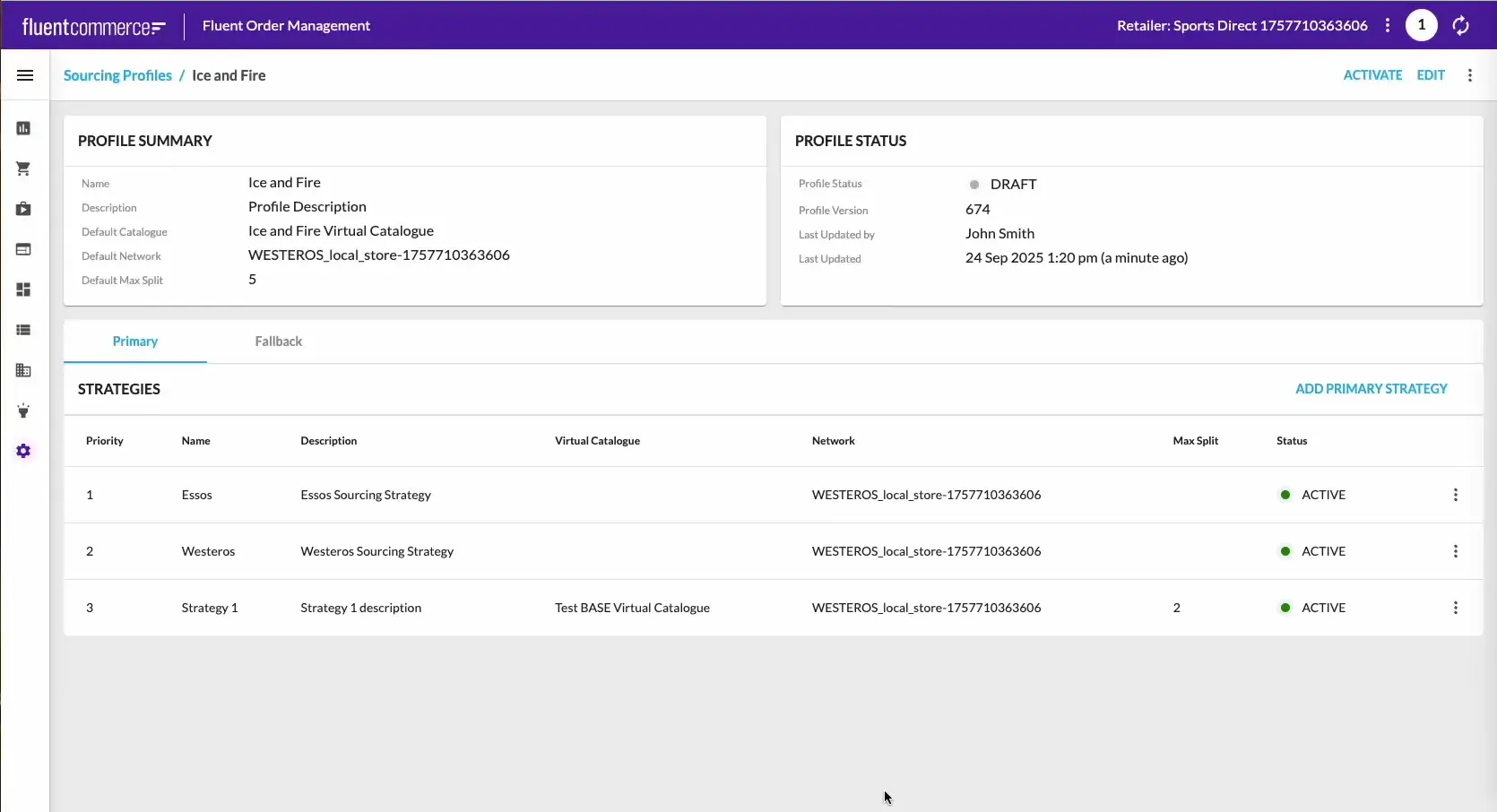
Task: Open the Westeros strategy row actions menu
Action: coord(1455,551)
